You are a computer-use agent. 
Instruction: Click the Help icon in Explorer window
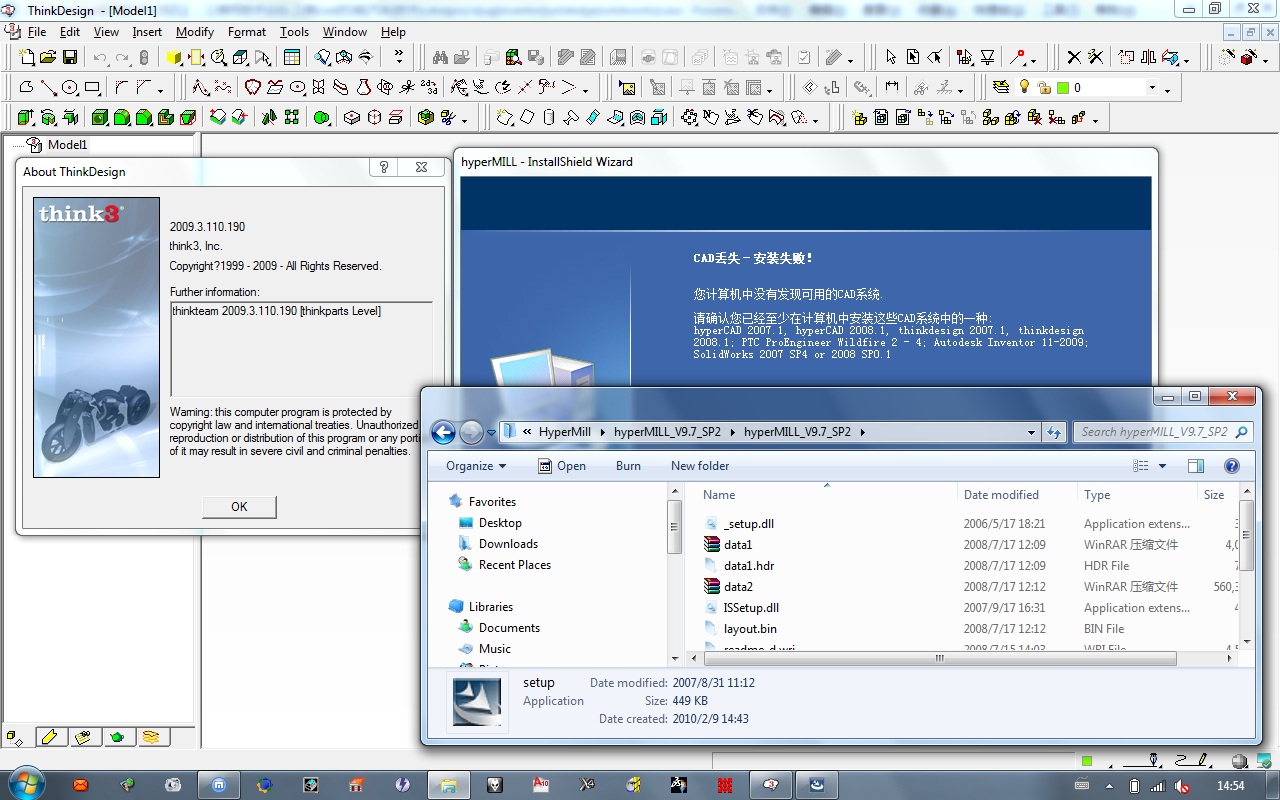coord(1232,466)
